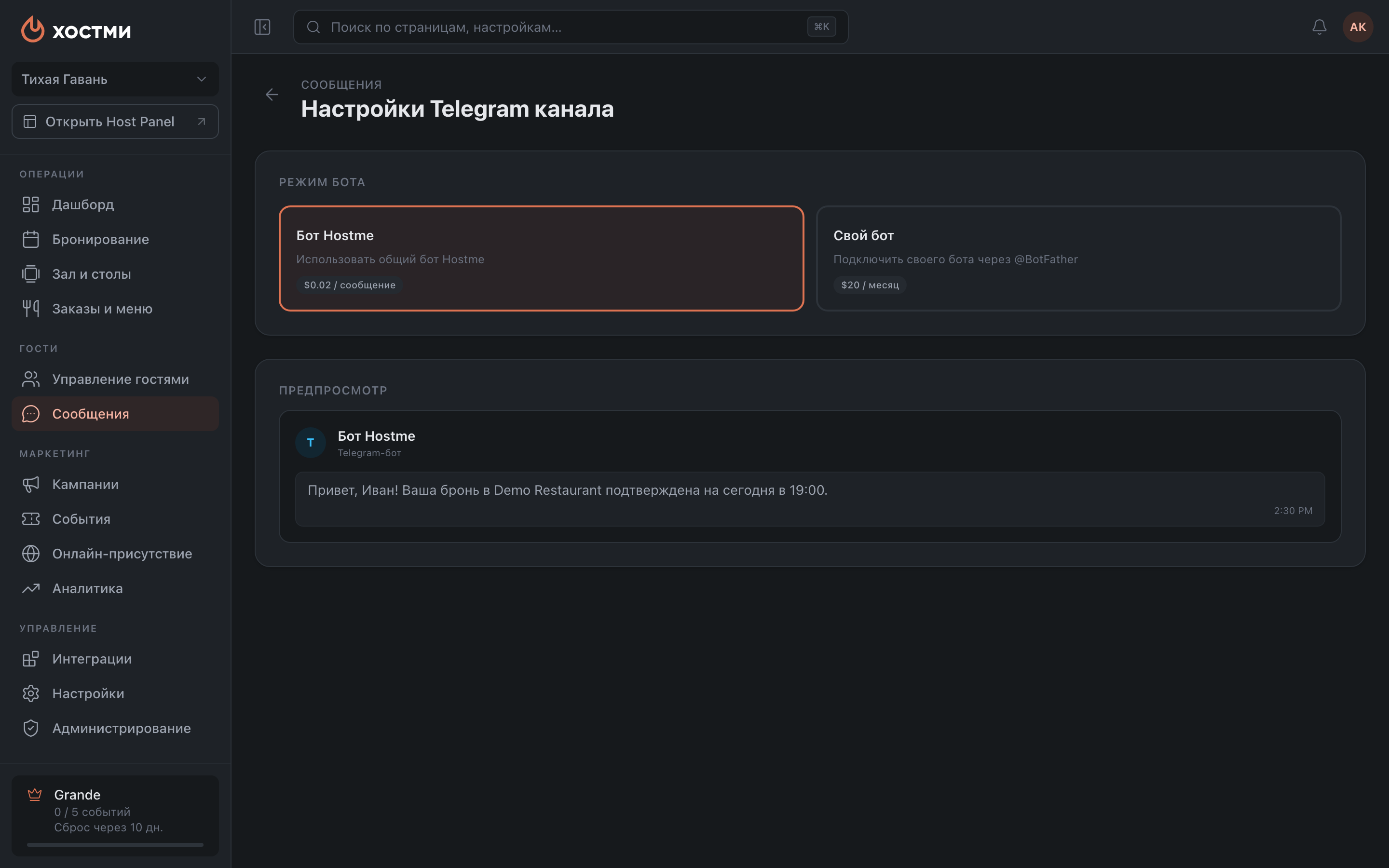Image resolution: width=1389 pixels, height=868 pixels.
Task: Open notifications bell
Action: (x=1320, y=27)
